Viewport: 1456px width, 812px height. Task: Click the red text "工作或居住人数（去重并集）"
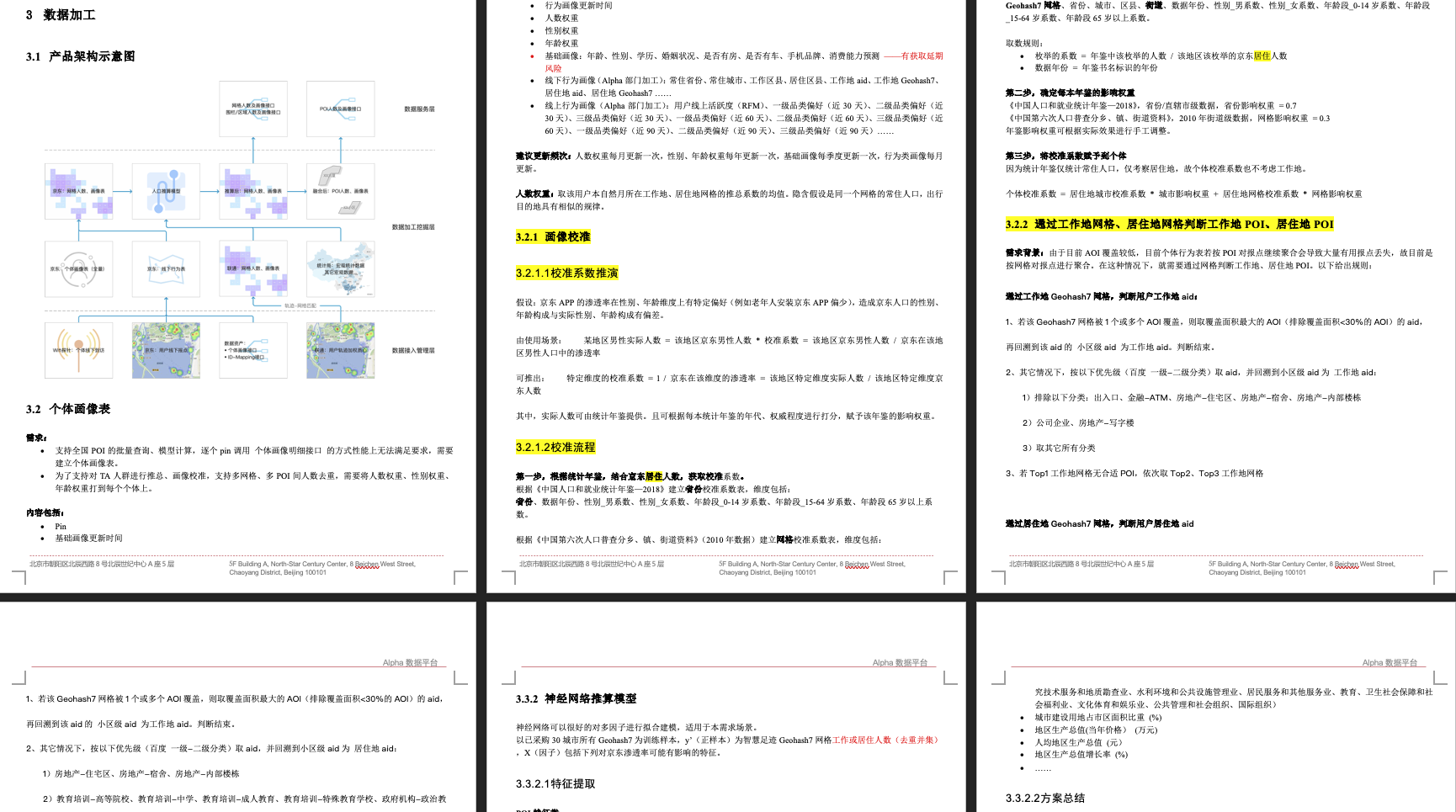(885, 740)
